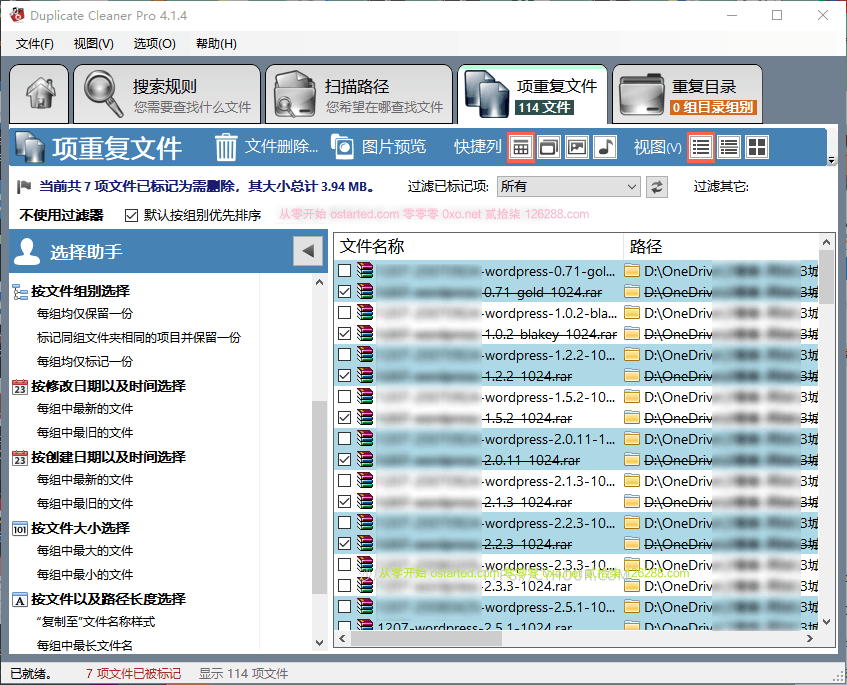
Task: Switch to the first list view icon
Action: pyautogui.click(x=701, y=147)
